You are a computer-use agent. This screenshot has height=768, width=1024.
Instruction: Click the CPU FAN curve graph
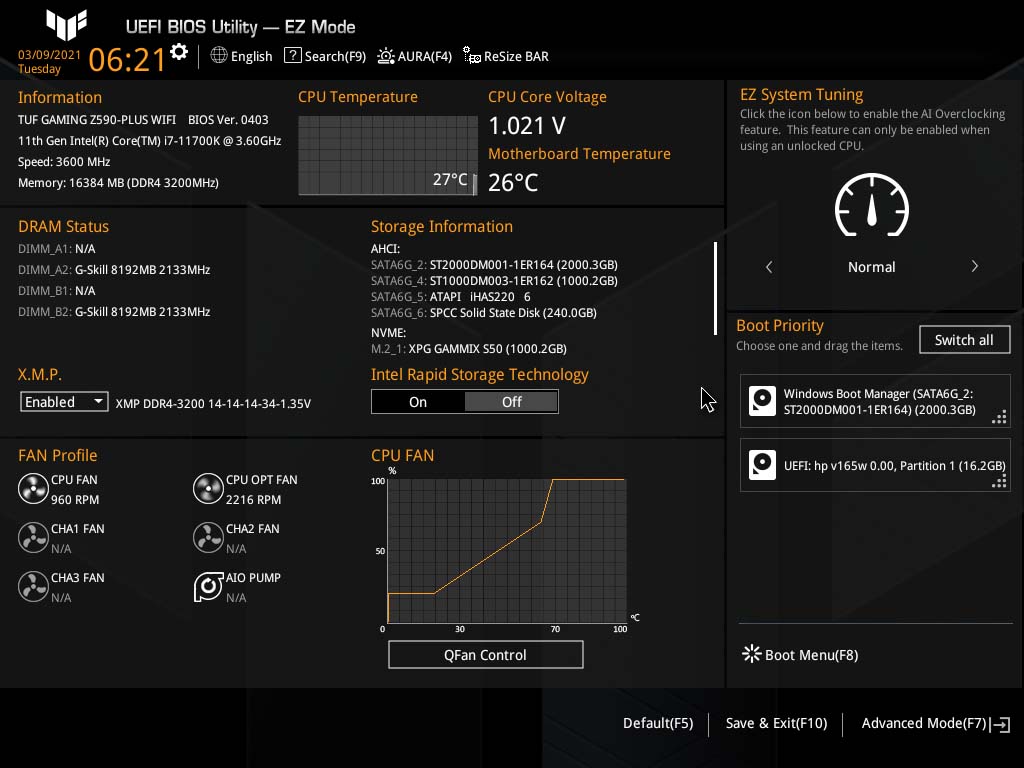(507, 551)
